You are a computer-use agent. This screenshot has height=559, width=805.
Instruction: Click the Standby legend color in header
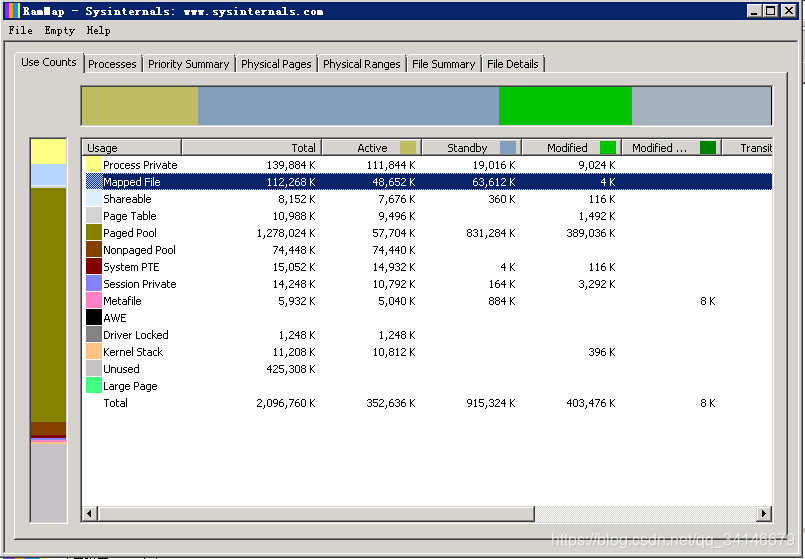508,148
